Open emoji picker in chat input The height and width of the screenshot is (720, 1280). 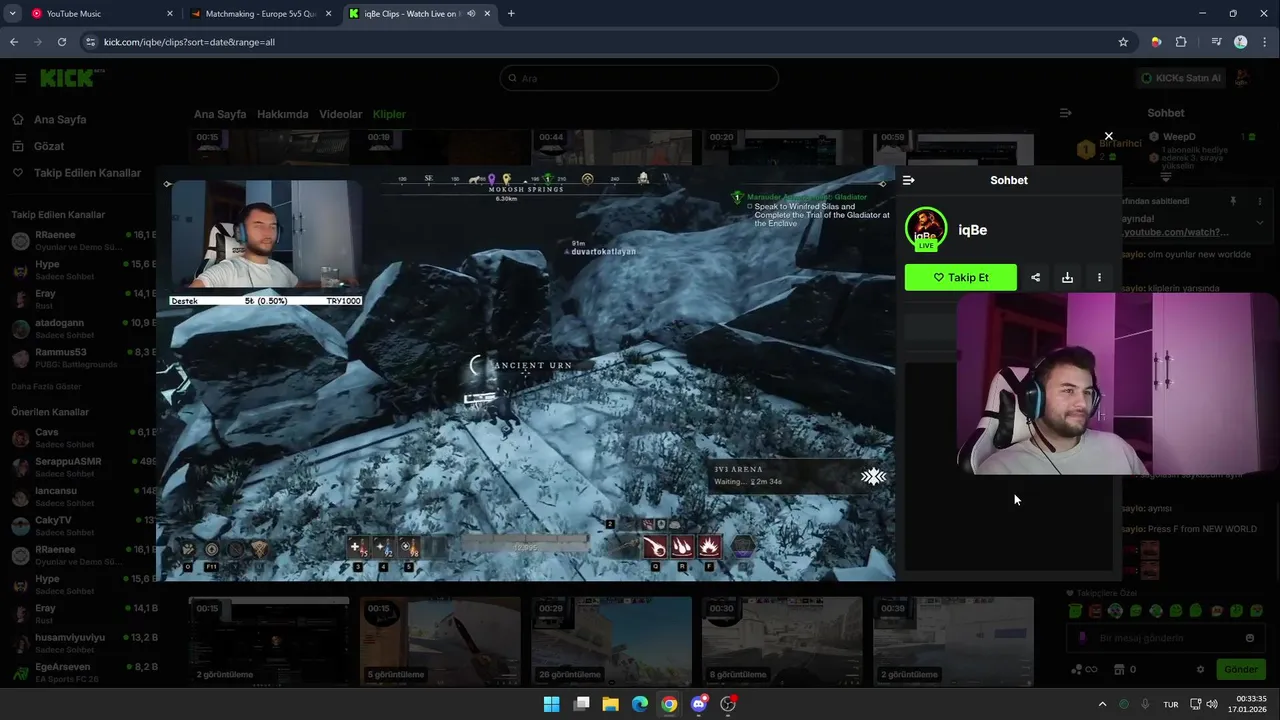pos(1250,638)
